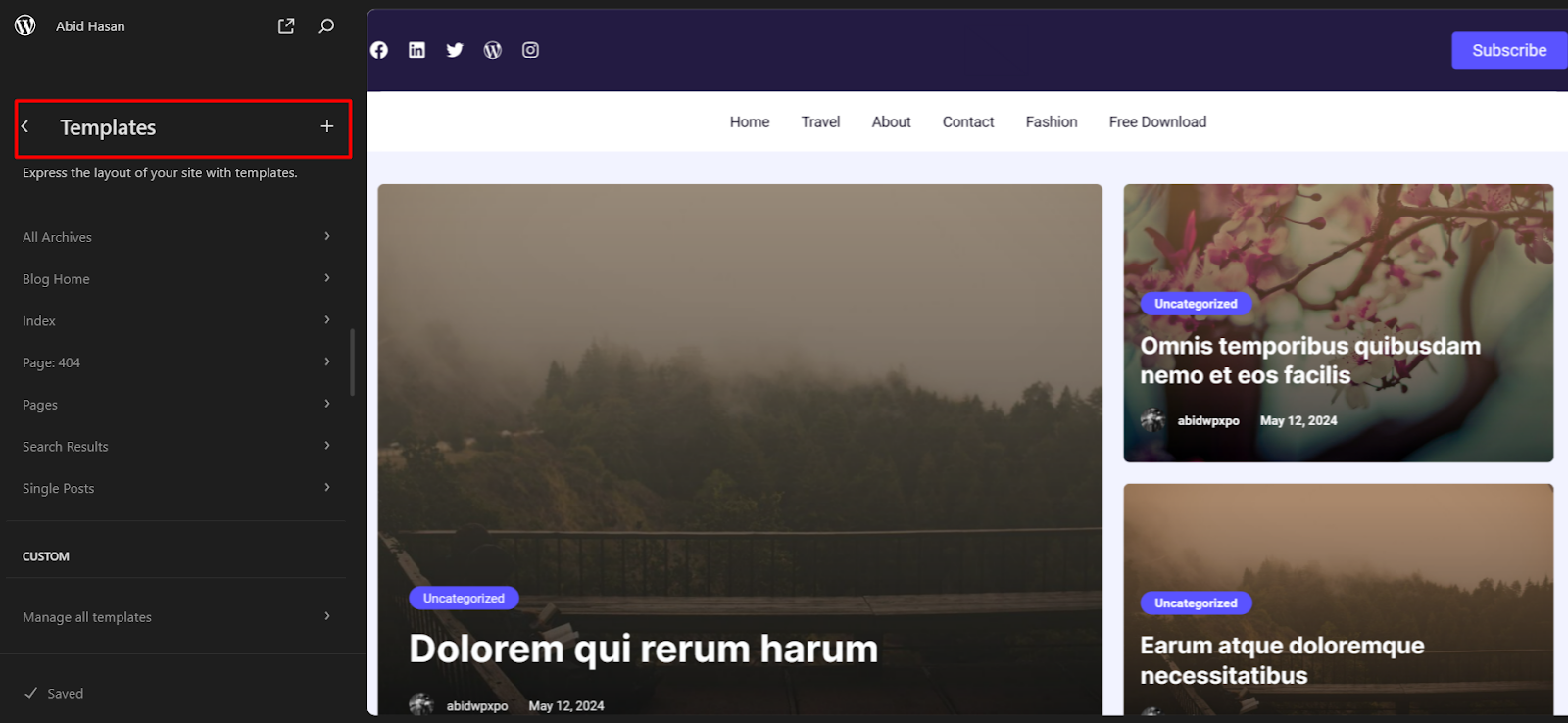
Task: Expand the Single Posts template chevron
Action: [327, 487]
